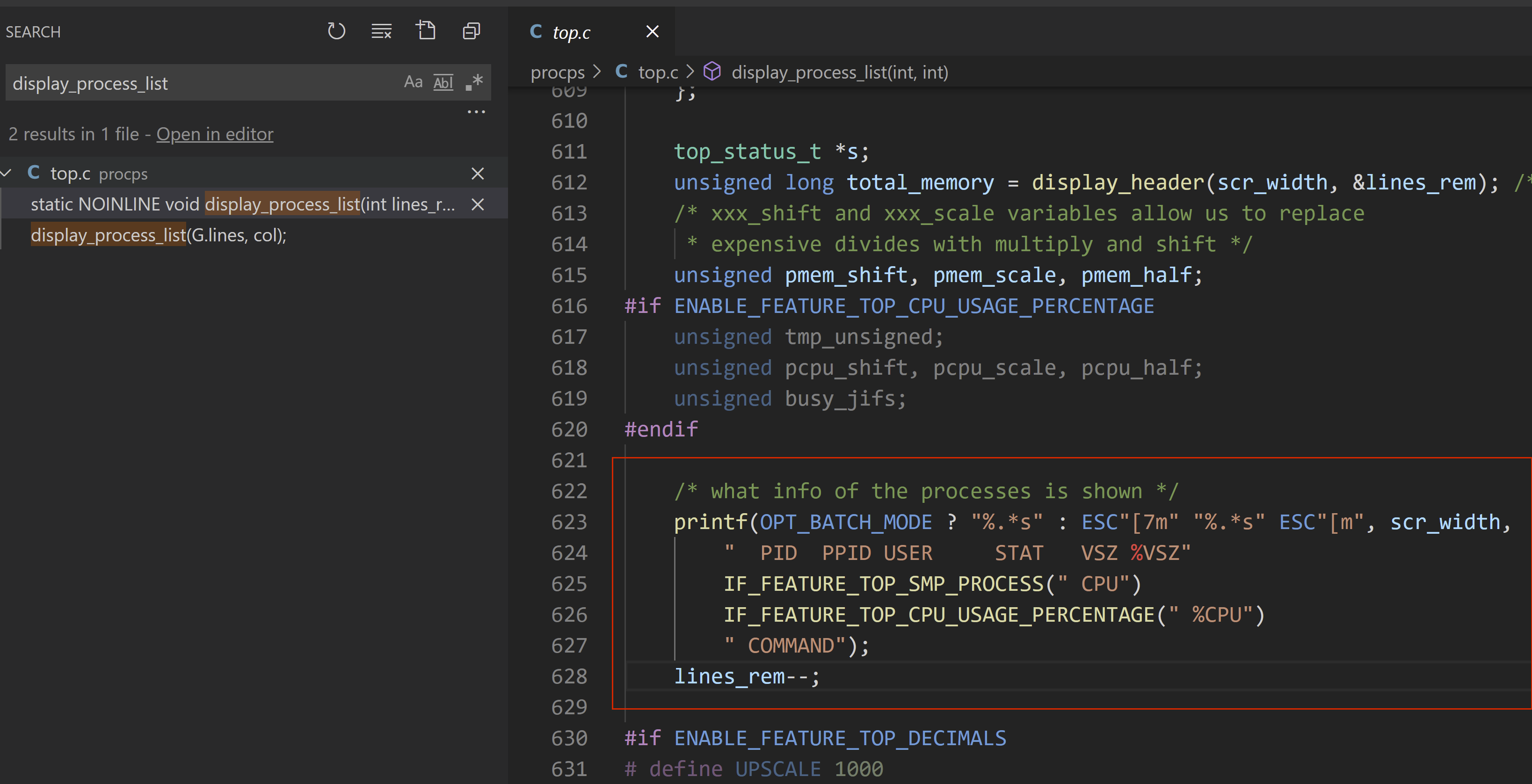
Task: Click the clear search results icon
Action: pos(381,31)
